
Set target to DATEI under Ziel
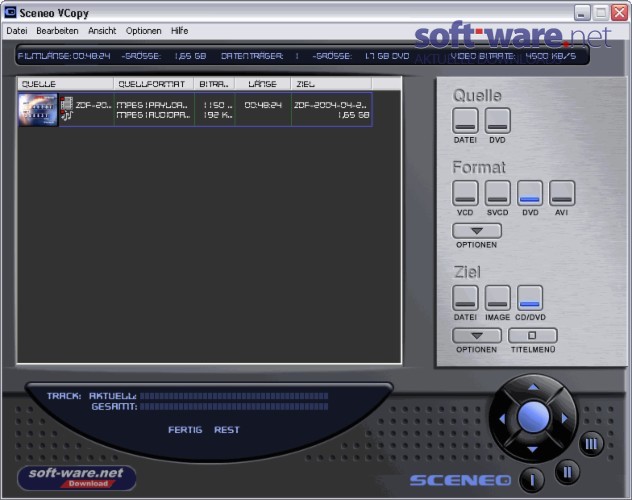coord(465,298)
